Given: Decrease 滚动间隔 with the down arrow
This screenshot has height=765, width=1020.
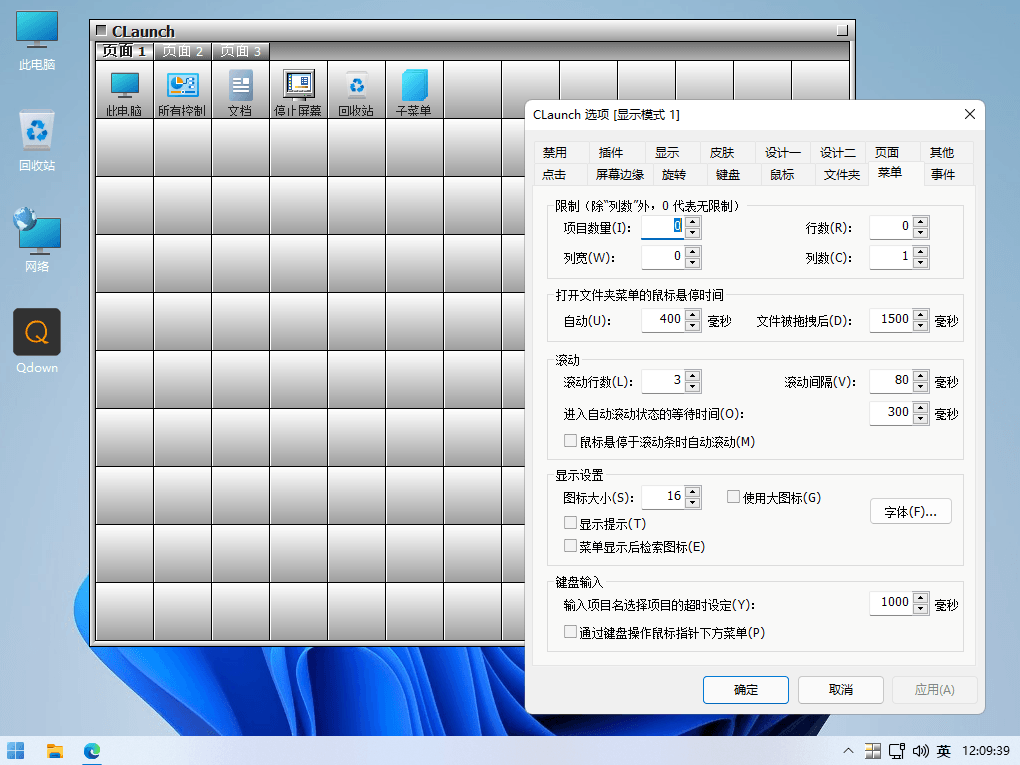Looking at the screenshot, I should click(x=920, y=387).
